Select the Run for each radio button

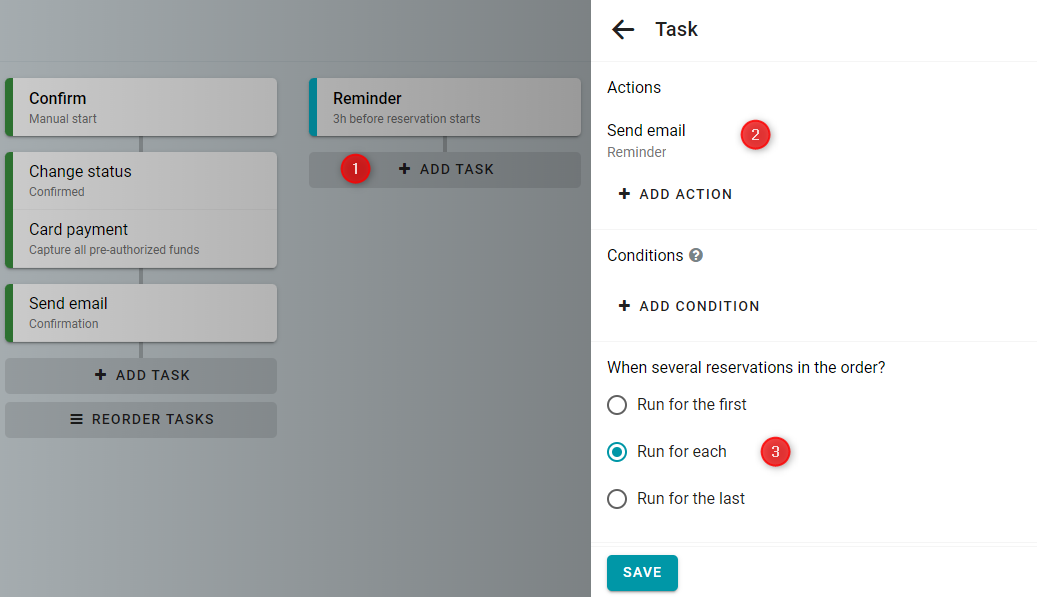click(616, 452)
